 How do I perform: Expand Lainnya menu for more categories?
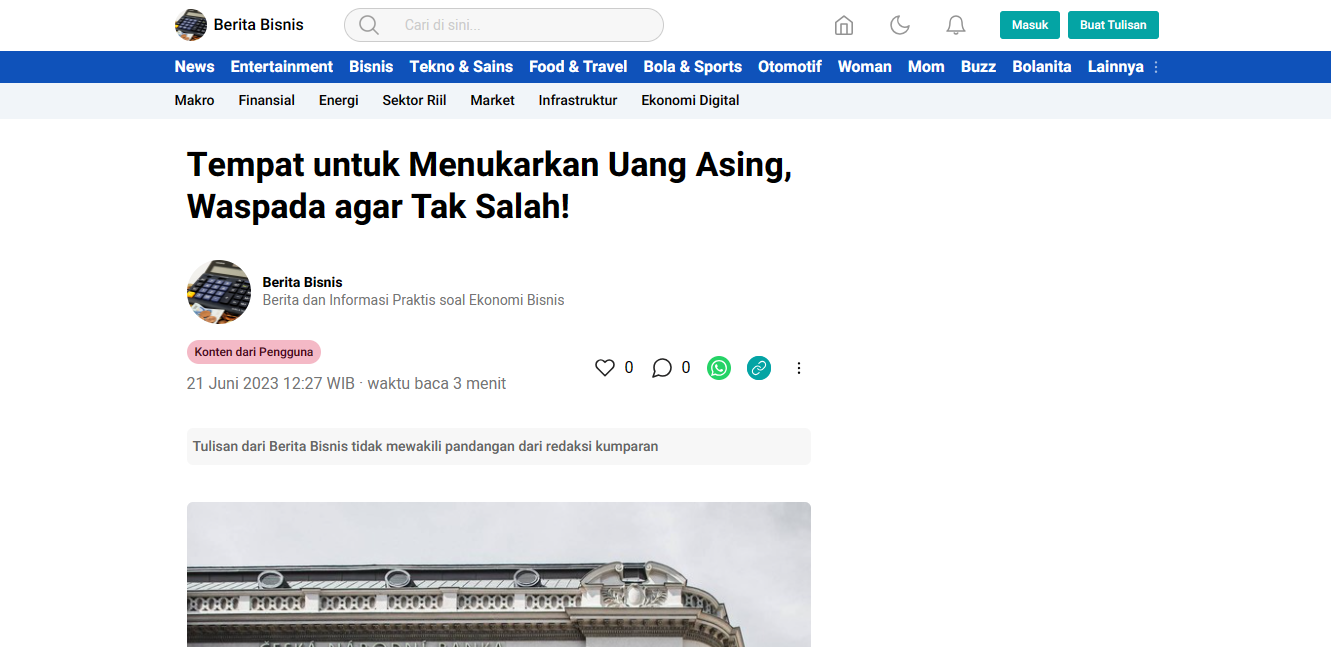point(1115,67)
